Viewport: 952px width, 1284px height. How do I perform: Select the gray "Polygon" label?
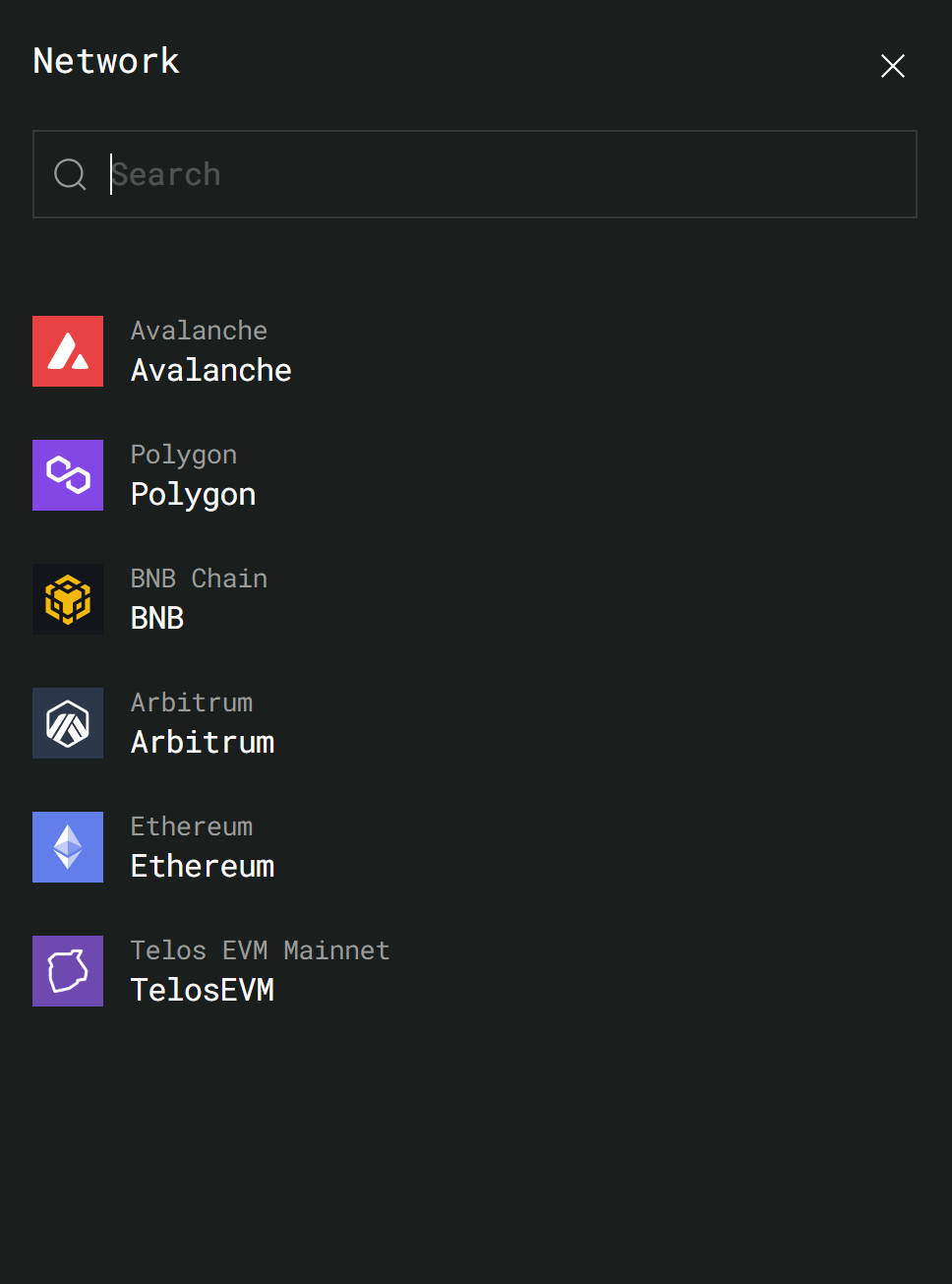click(184, 455)
